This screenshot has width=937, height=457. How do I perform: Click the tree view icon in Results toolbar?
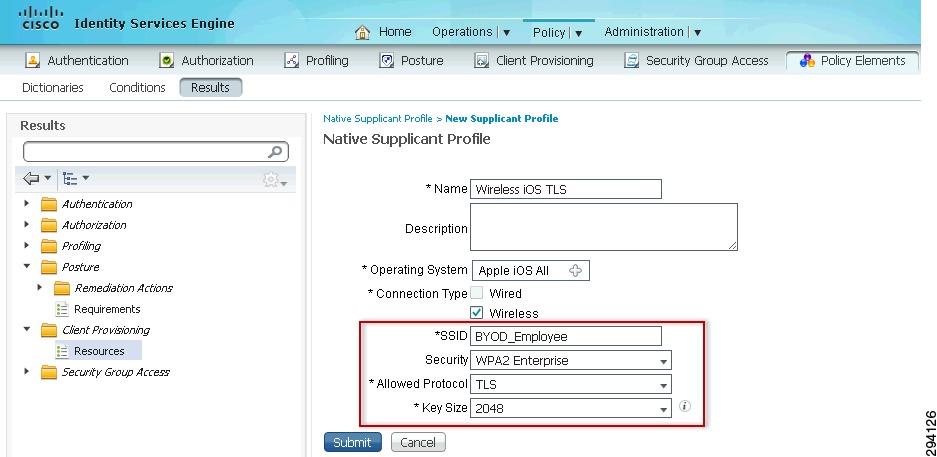pos(70,178)
